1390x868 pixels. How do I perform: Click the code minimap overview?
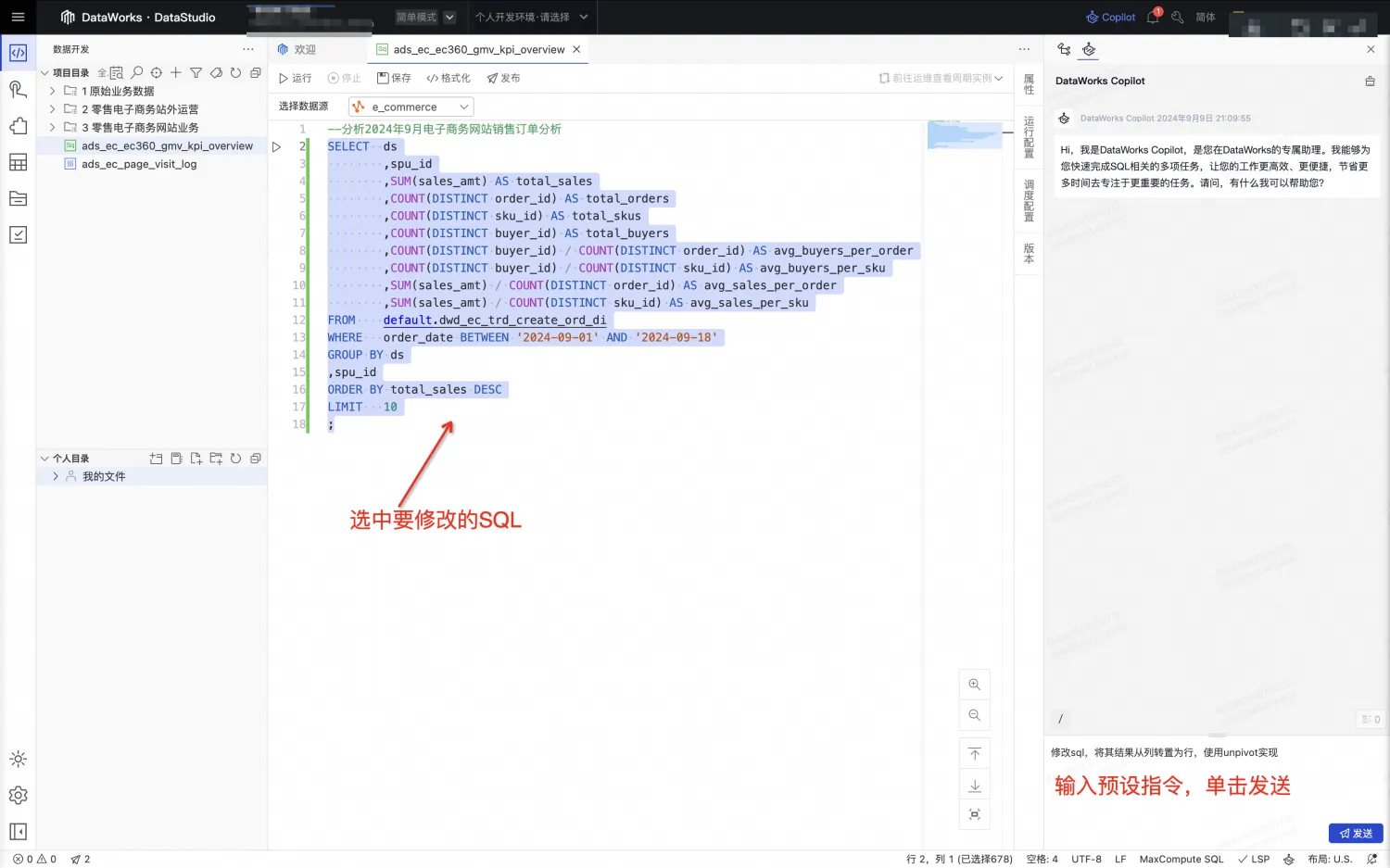964,135
